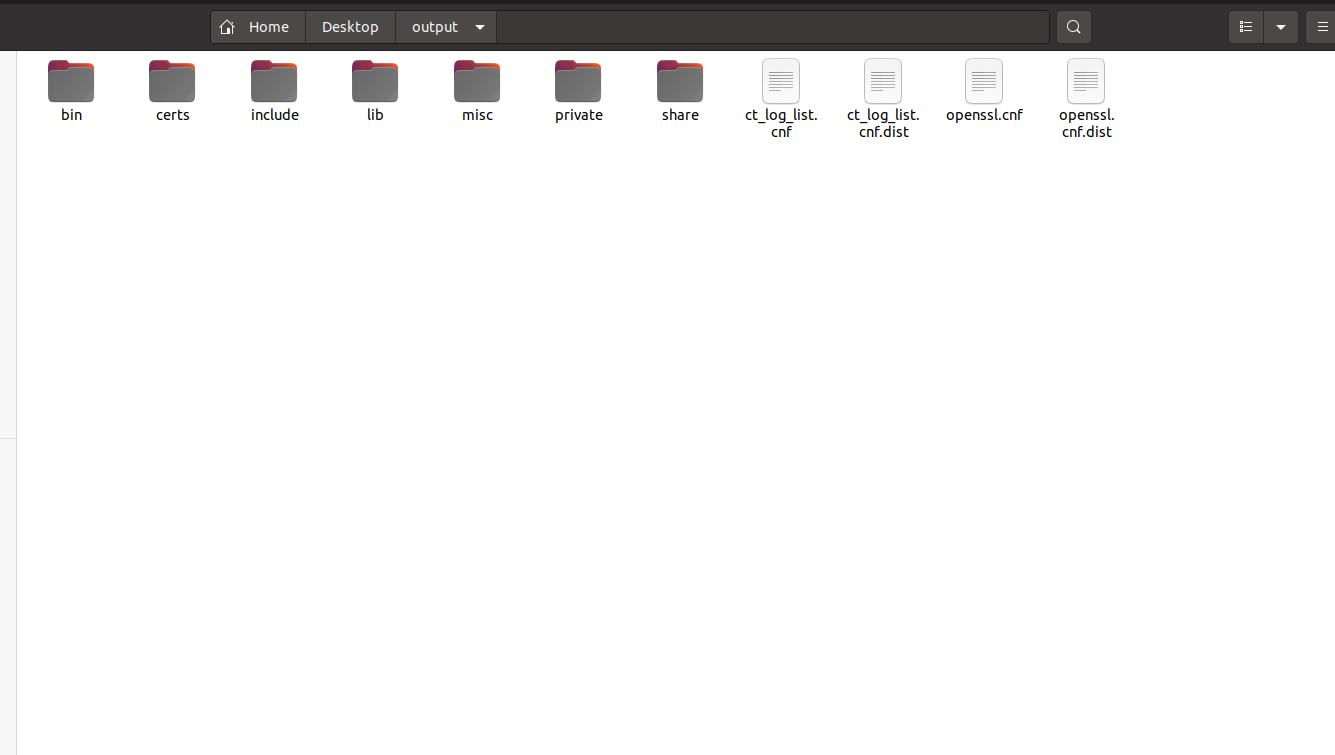Screen dimensions: 1335x755
Task: Open the lib folder
Action: [x=375, y=82]
